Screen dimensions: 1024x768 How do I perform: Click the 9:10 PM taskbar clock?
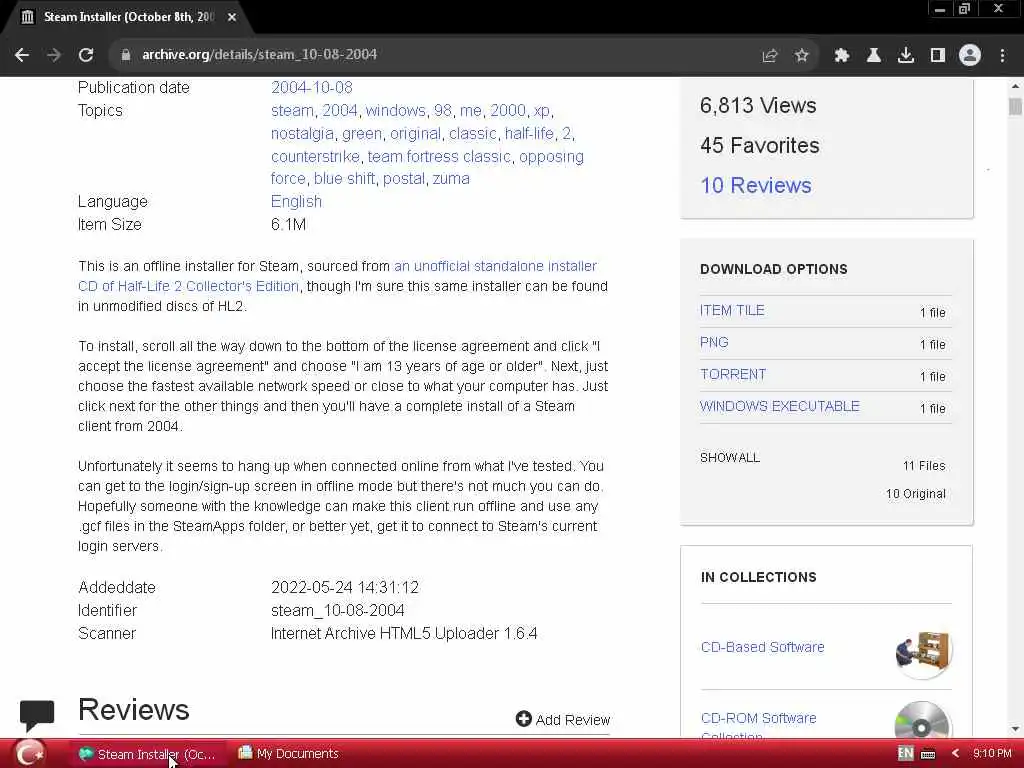pos(992,754)
